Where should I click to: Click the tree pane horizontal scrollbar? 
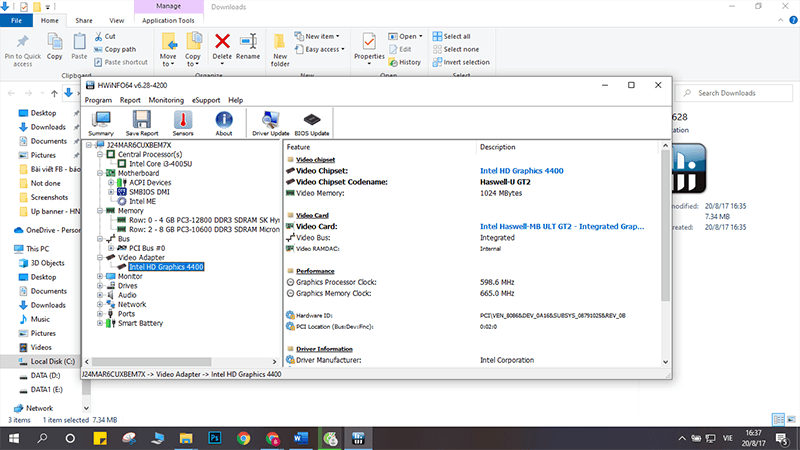point(152,361)
